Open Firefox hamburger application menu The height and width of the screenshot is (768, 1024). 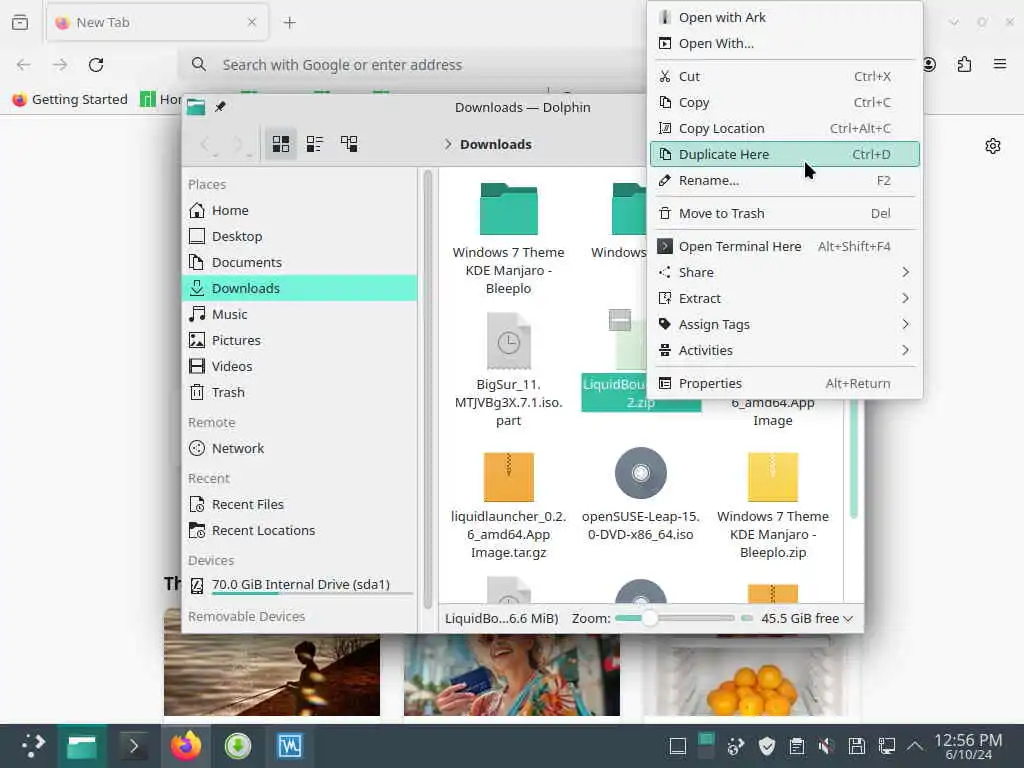(1000, 64)
